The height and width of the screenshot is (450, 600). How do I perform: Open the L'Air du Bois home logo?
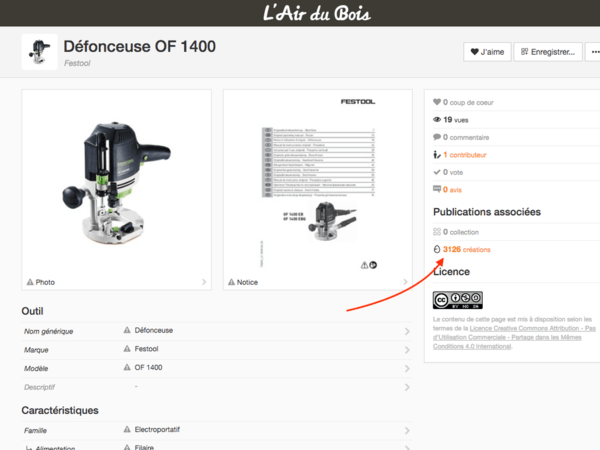[299, 14]
